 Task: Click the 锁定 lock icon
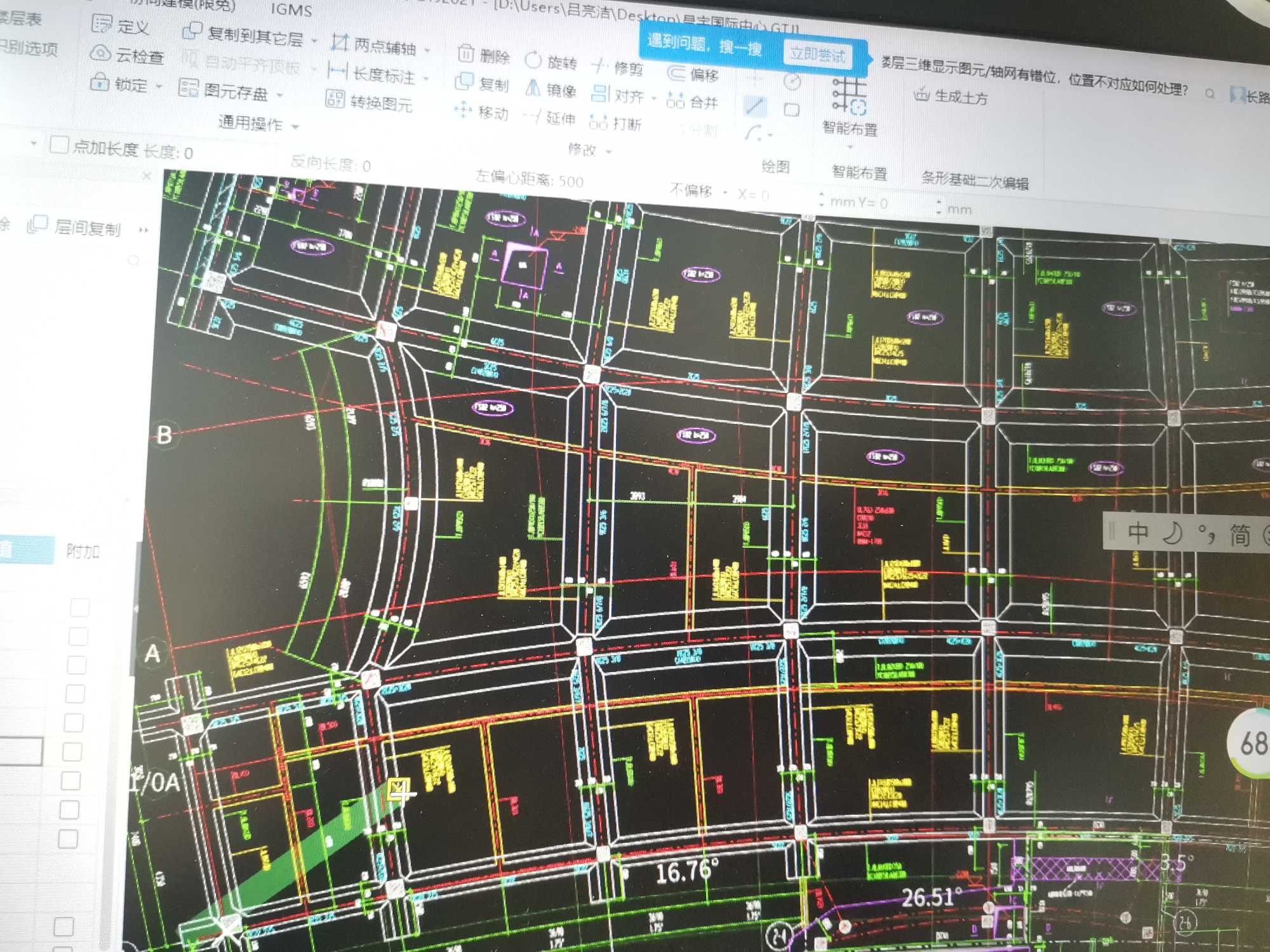click(x=99, y=82)
